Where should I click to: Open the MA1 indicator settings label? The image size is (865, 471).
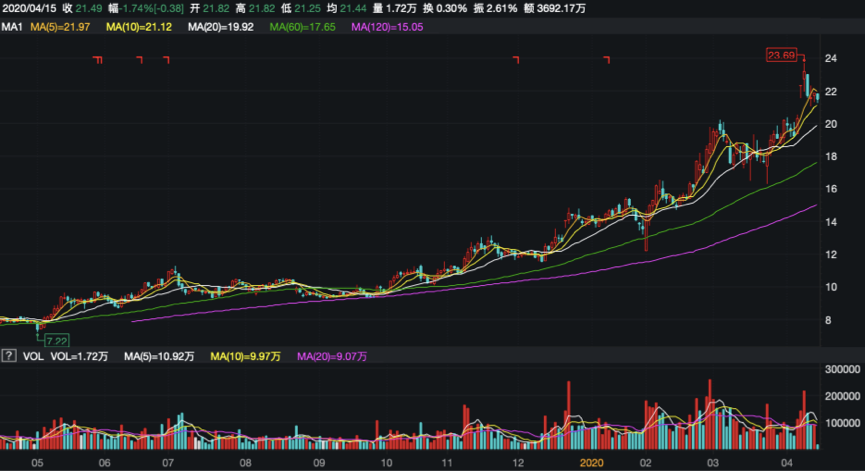(12, 27)
